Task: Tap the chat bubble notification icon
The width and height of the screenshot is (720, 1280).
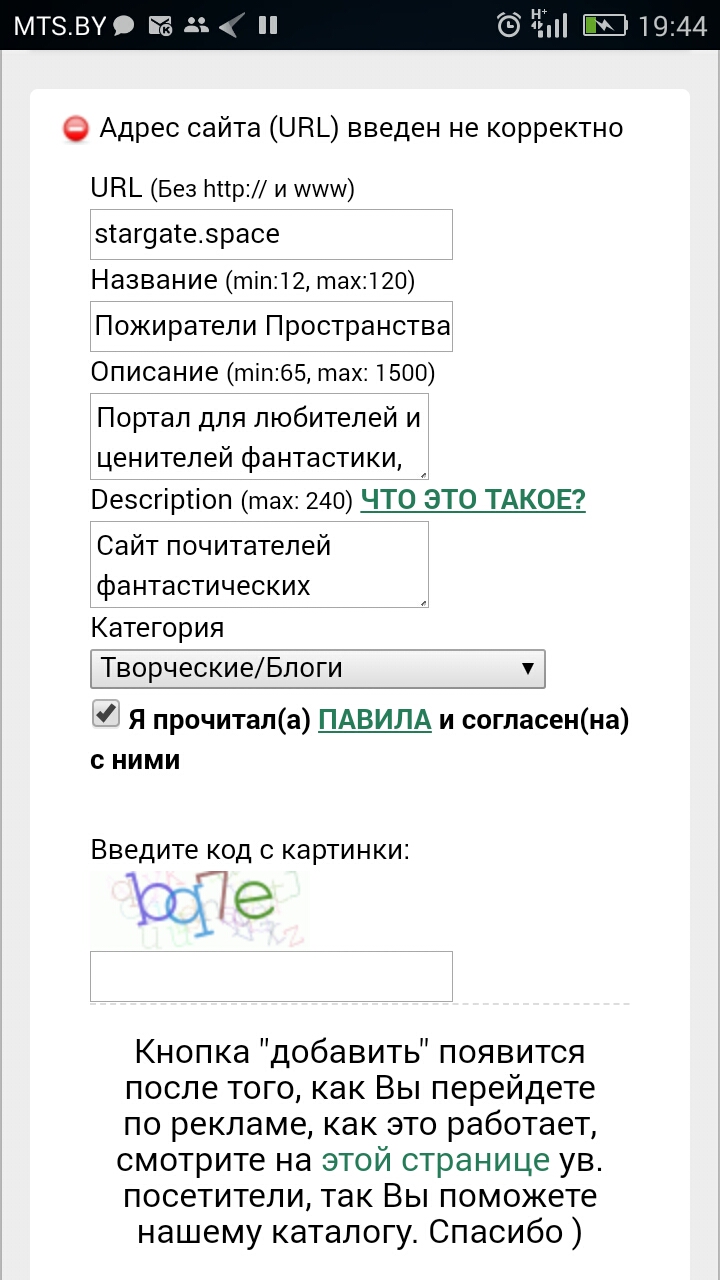Action: tap(124, 26)
